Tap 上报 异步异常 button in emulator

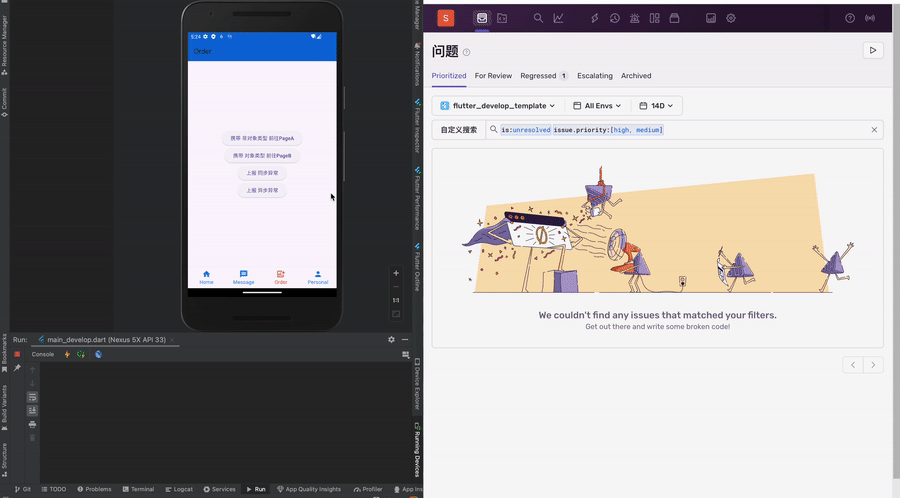coord(262,190)
